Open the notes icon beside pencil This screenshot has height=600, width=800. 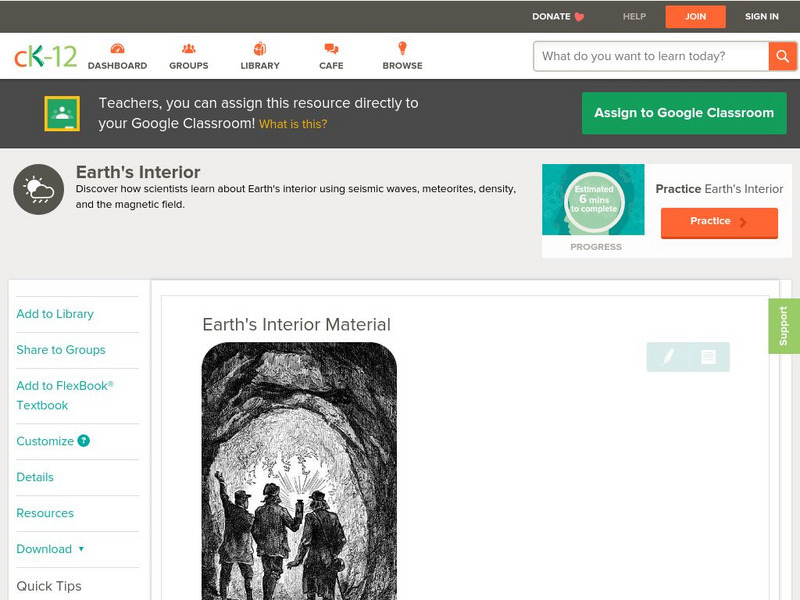(x=708, y=356)
